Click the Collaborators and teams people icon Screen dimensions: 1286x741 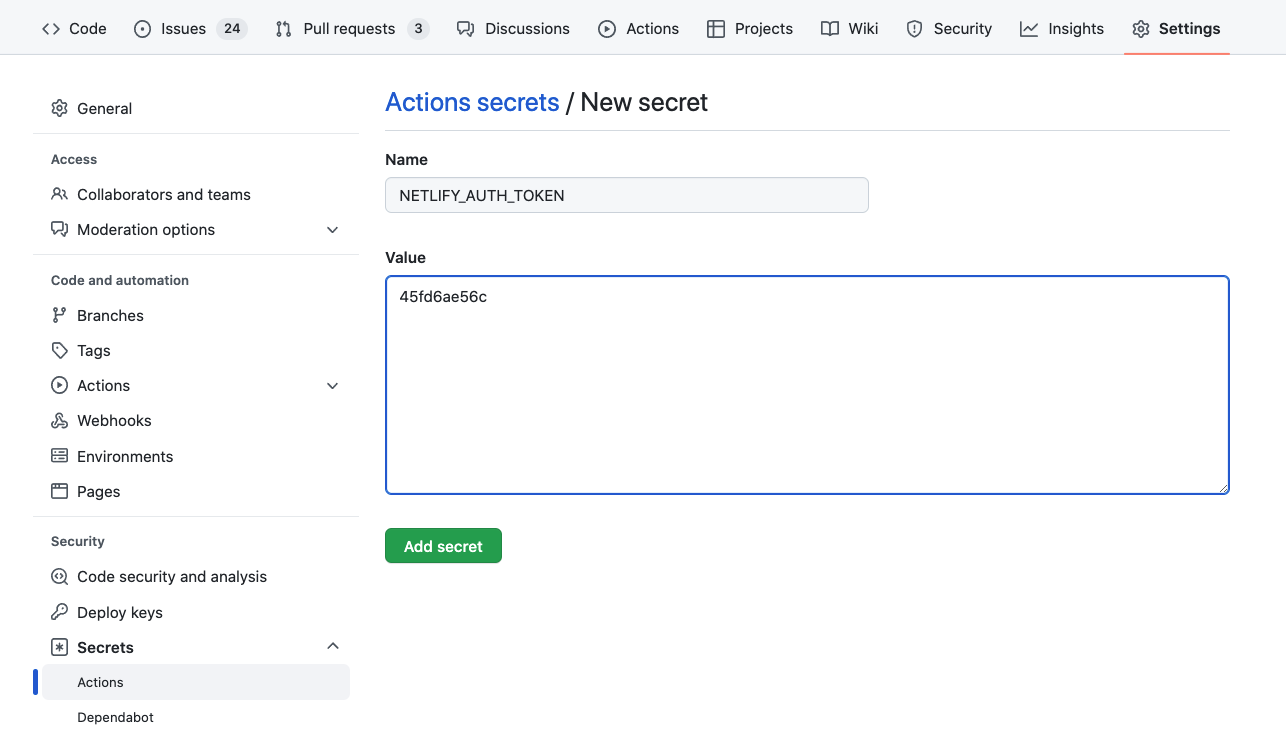click(x=59, y=194)
